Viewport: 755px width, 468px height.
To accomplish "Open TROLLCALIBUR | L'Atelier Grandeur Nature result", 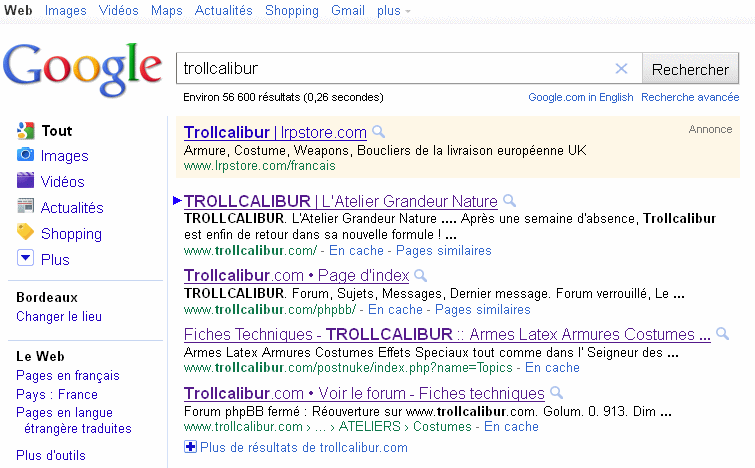I will [x=340, y=201].
